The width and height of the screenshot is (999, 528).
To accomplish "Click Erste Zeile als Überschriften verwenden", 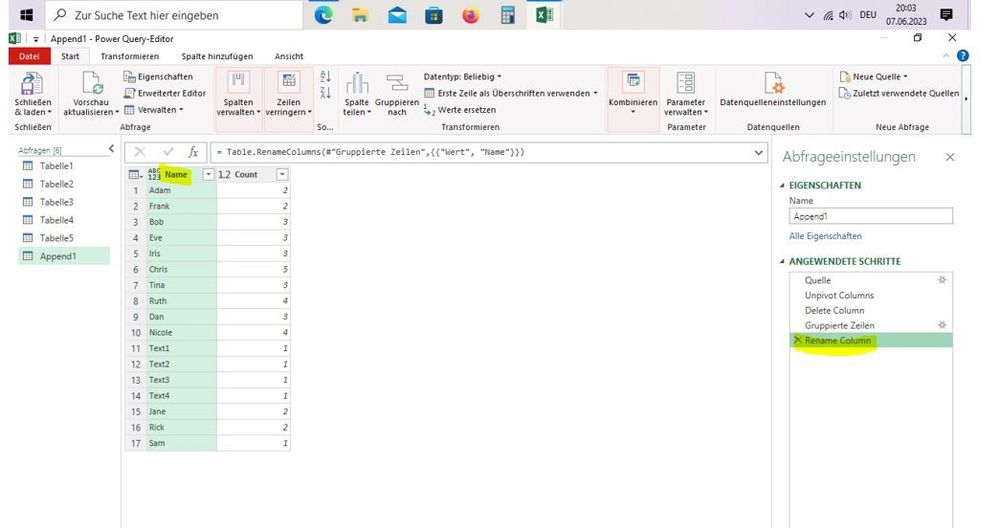I will coord(511,93).
